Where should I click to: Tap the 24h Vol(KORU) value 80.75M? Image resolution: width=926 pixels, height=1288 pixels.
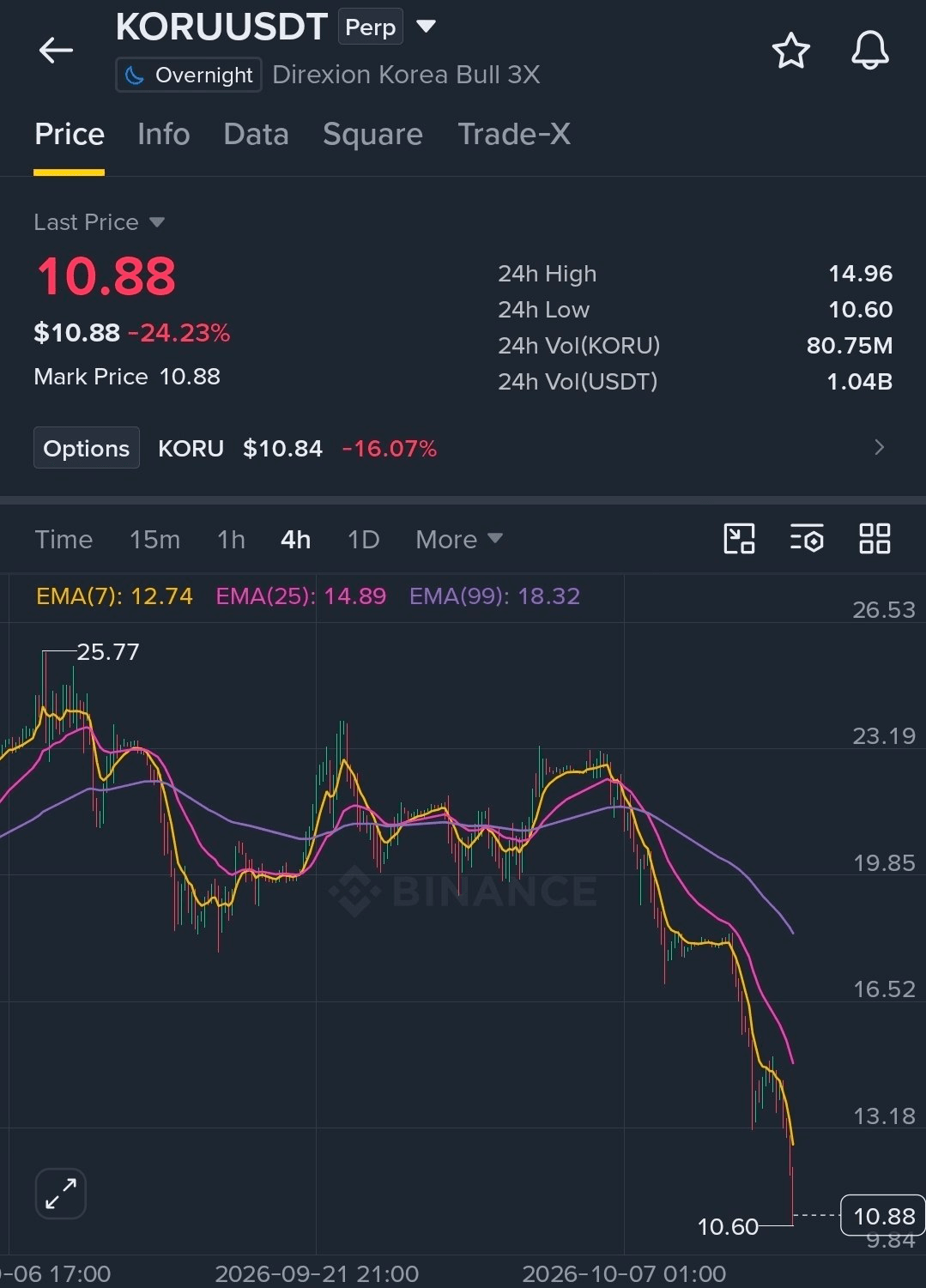tap(850, 346)
